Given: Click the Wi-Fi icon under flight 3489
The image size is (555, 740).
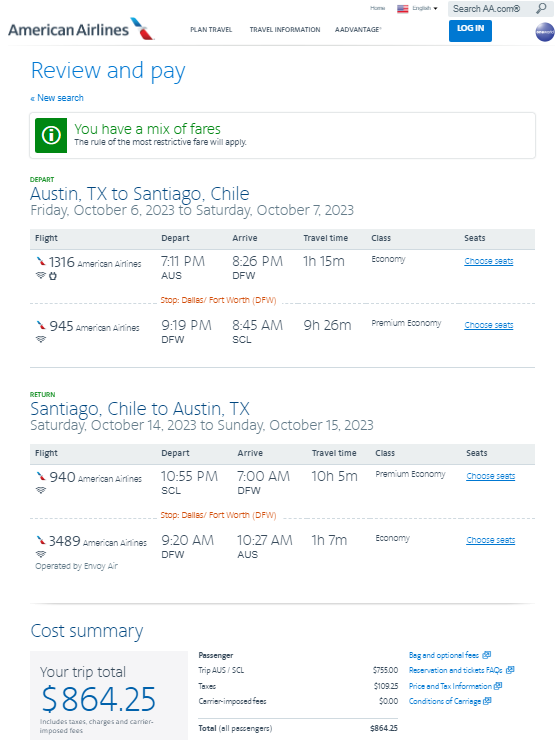Looking at the screenshot, I should (x=41, y=554).
